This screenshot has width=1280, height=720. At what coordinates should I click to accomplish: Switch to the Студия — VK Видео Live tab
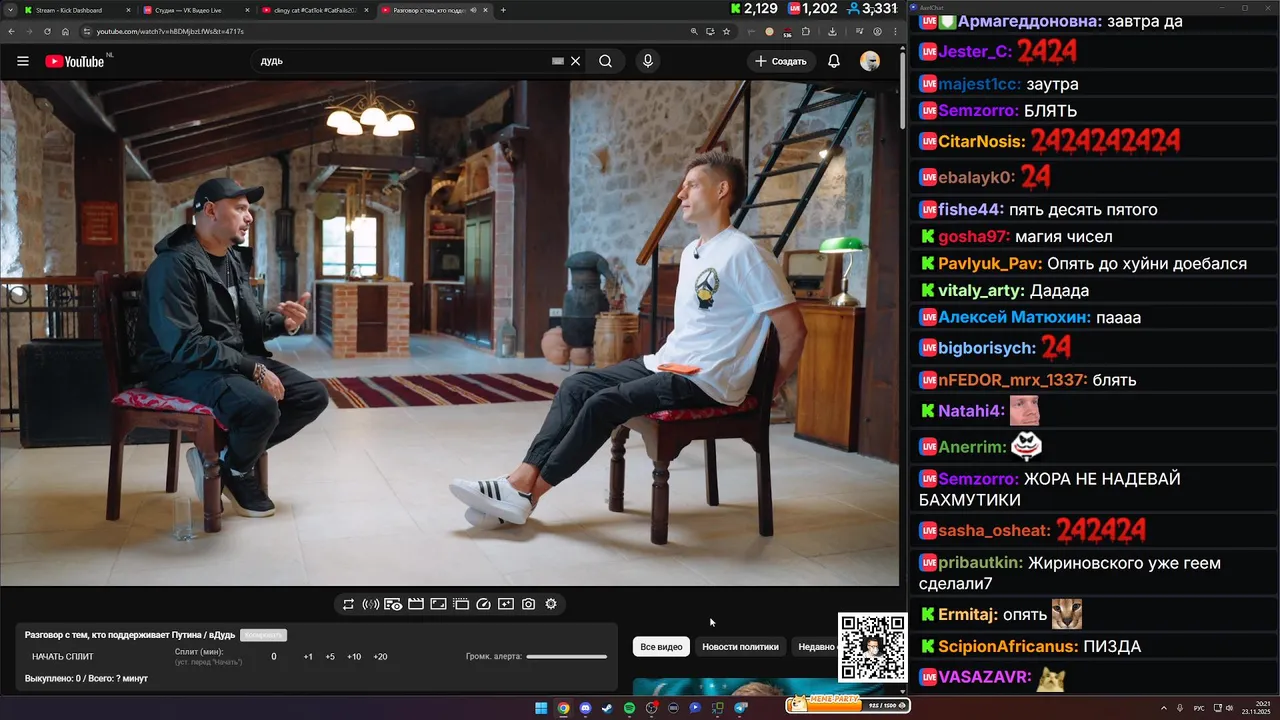(x=195, y=10)
